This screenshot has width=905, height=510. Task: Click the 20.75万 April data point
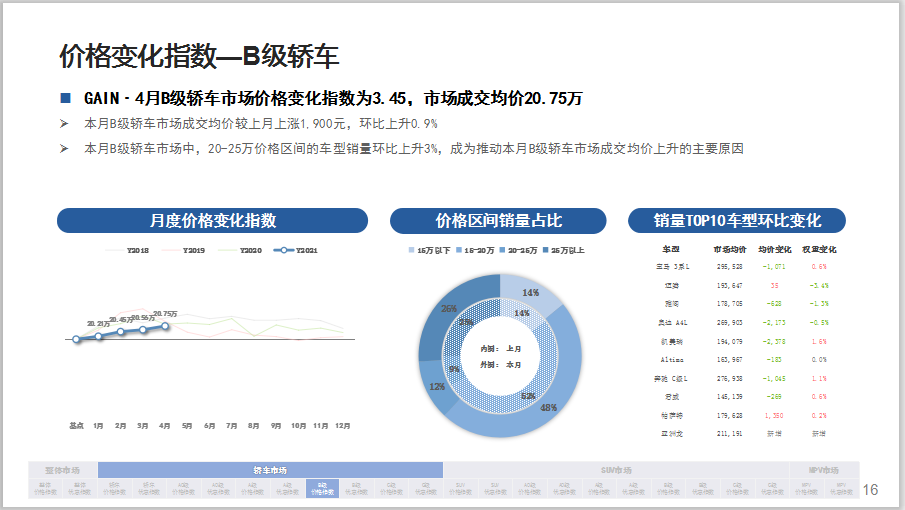pos(165,325)
